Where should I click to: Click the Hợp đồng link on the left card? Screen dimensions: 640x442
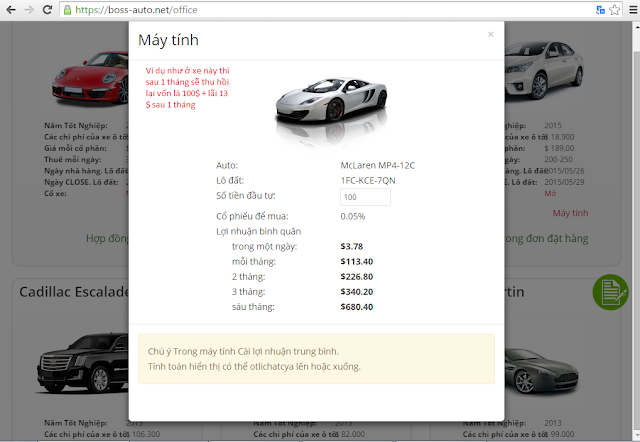(107, 238)
